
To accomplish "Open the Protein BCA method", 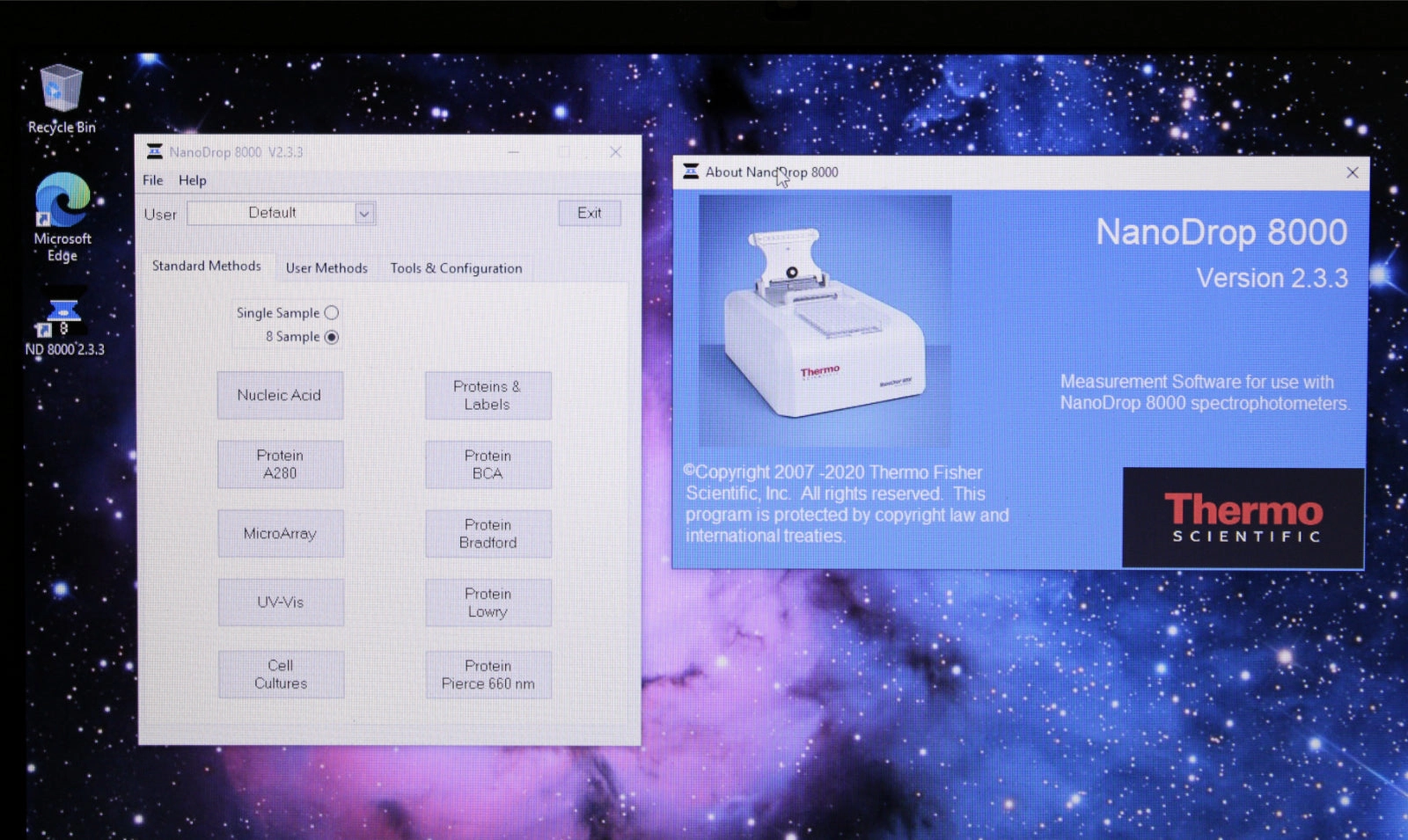I will tap(488, 464).
